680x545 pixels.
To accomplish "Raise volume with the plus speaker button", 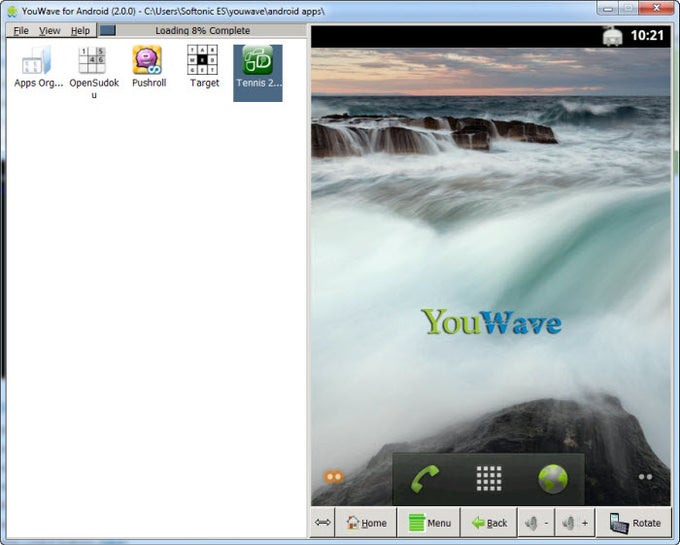I will tap(575, 523).
